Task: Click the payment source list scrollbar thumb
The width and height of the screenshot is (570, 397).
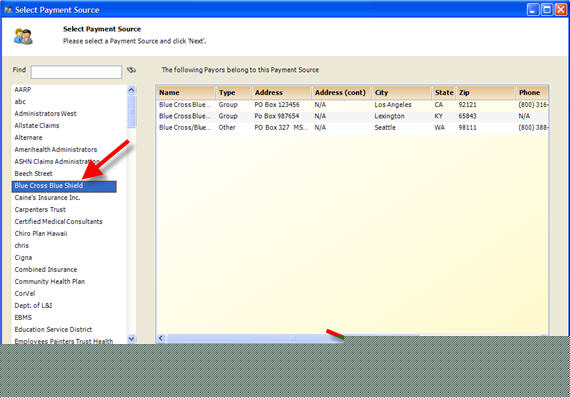Action: click(x=132, y=112)
